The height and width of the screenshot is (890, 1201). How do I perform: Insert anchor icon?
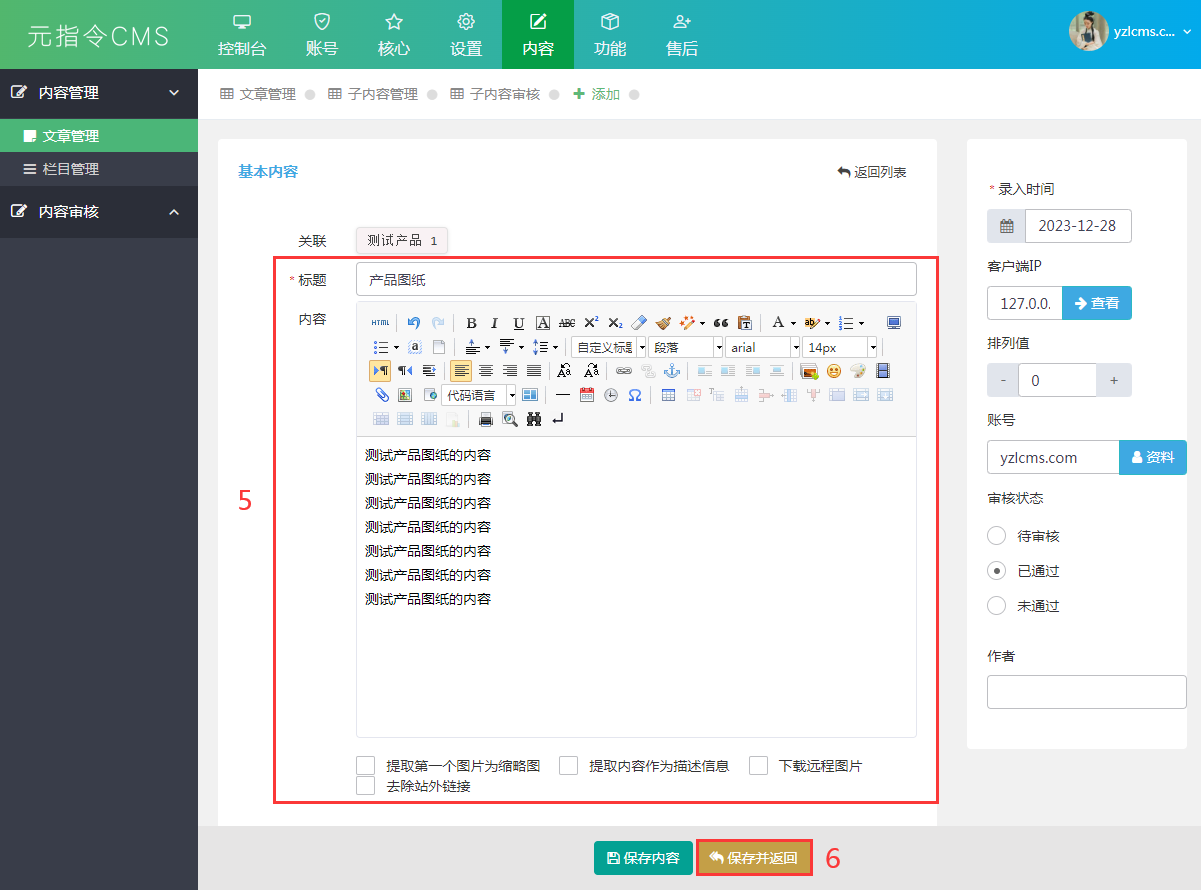click(x=672, y=371)
